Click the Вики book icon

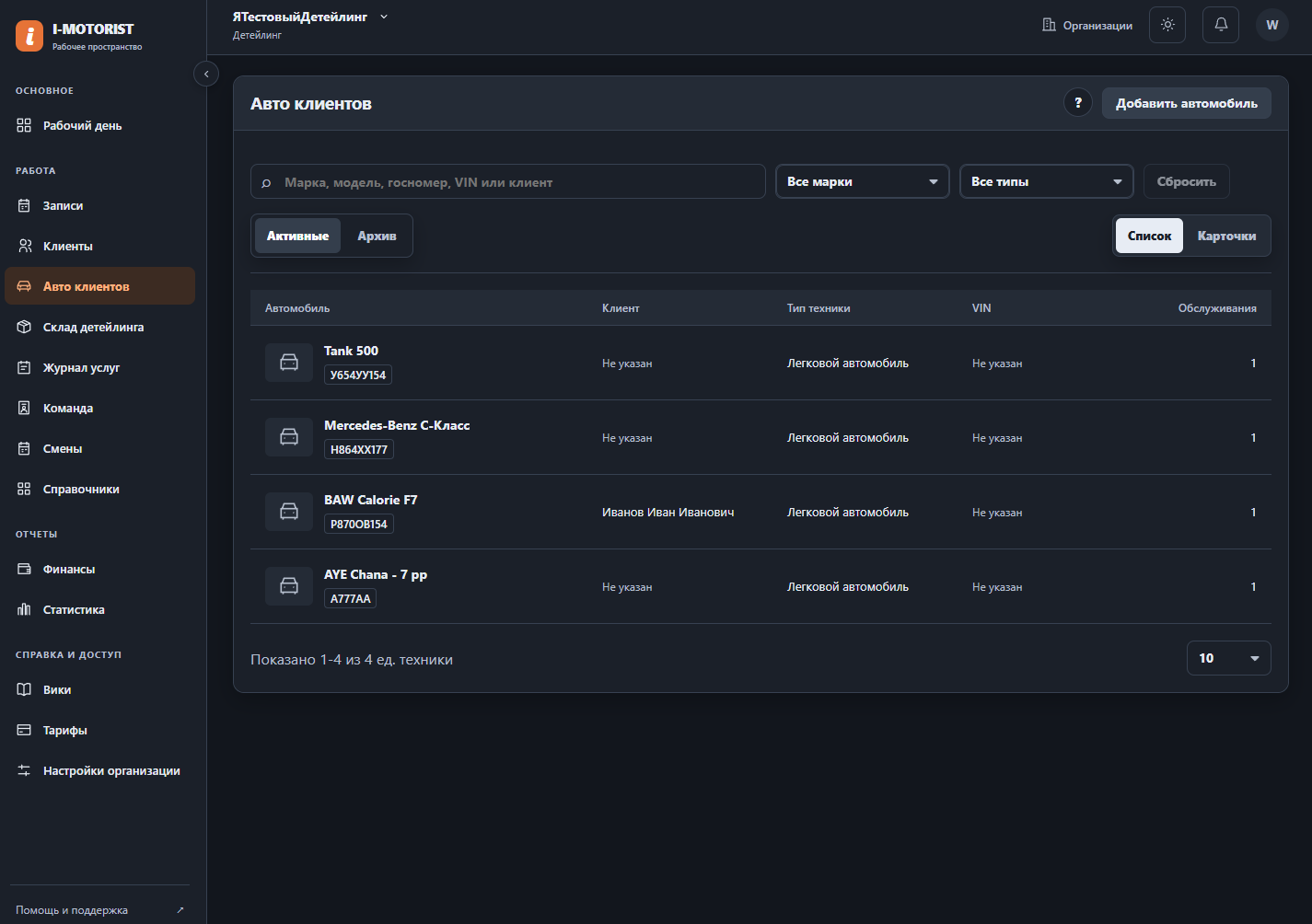(x=24, y=689)
